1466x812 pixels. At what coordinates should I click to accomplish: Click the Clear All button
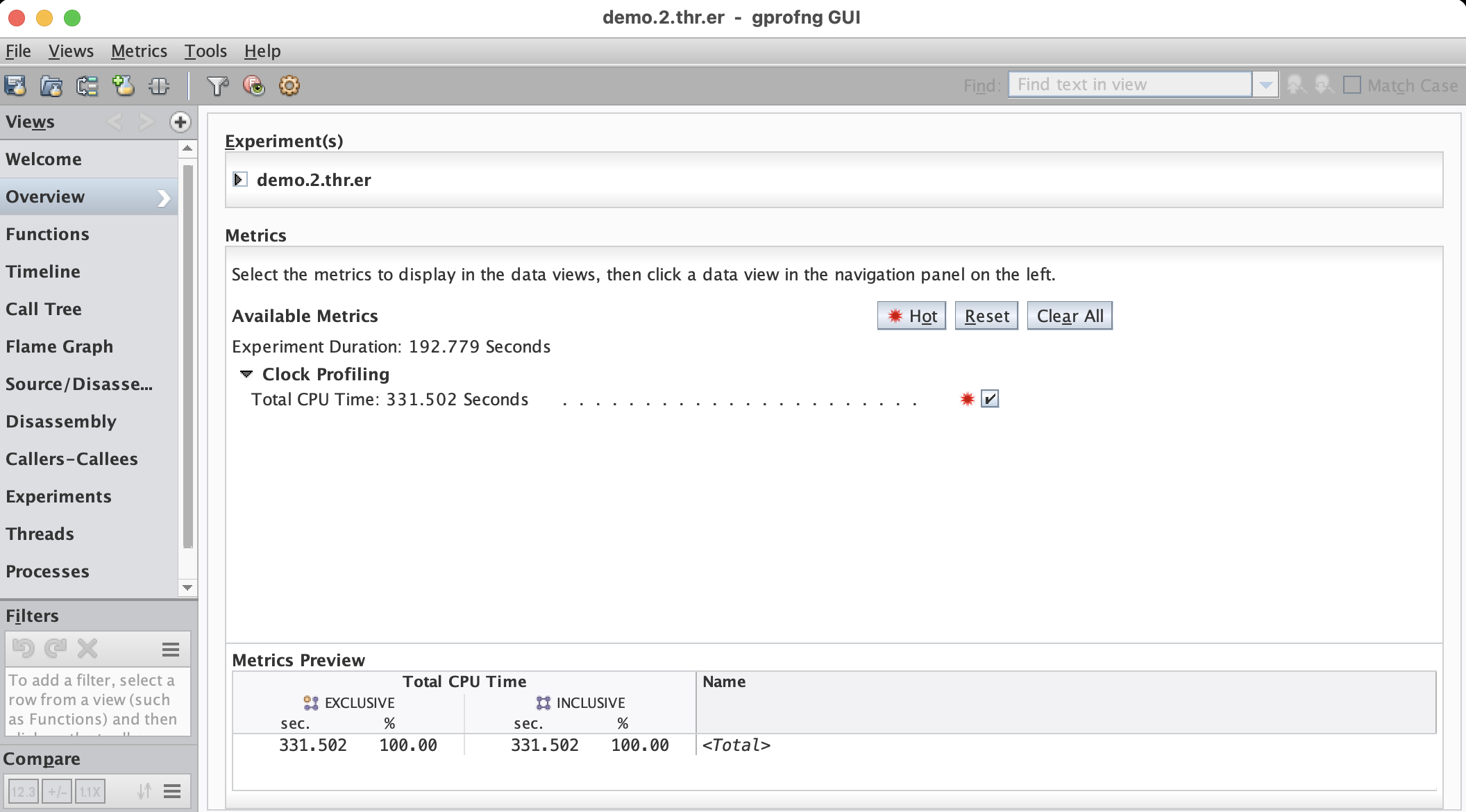(1070, 316)
